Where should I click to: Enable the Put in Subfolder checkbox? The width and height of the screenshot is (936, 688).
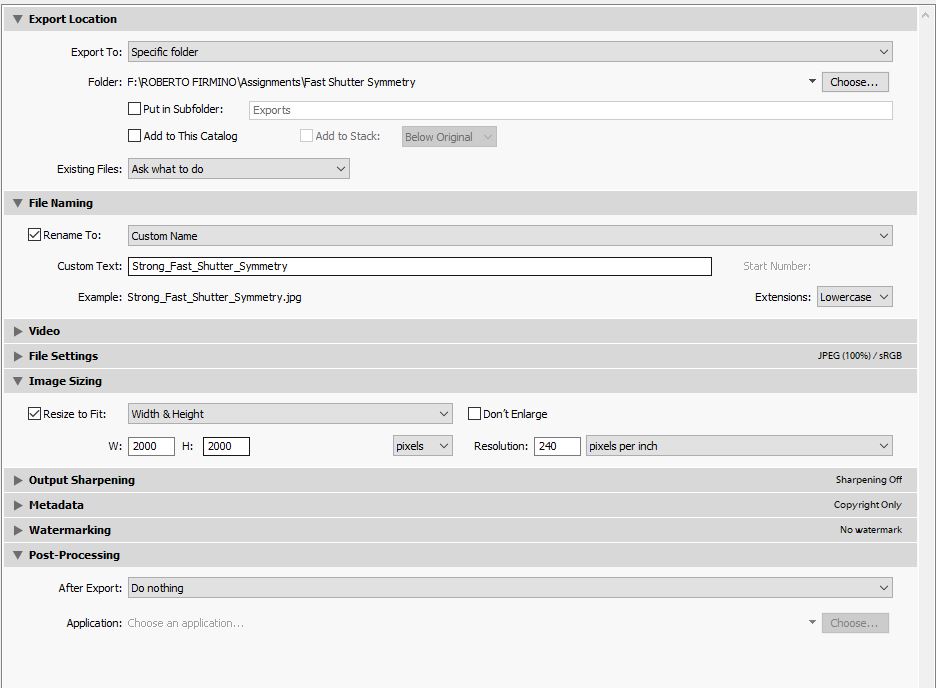coord(135,109)
